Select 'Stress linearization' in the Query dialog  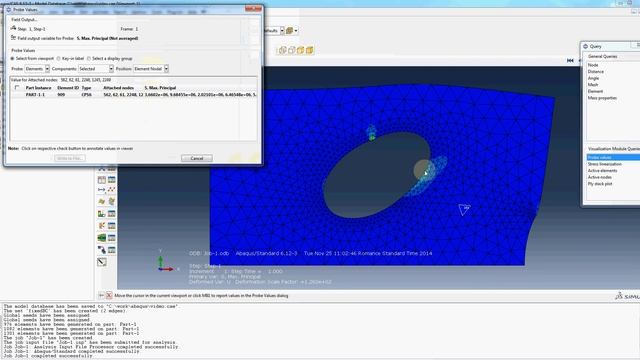pyautogui.click(x=604, y=164)
